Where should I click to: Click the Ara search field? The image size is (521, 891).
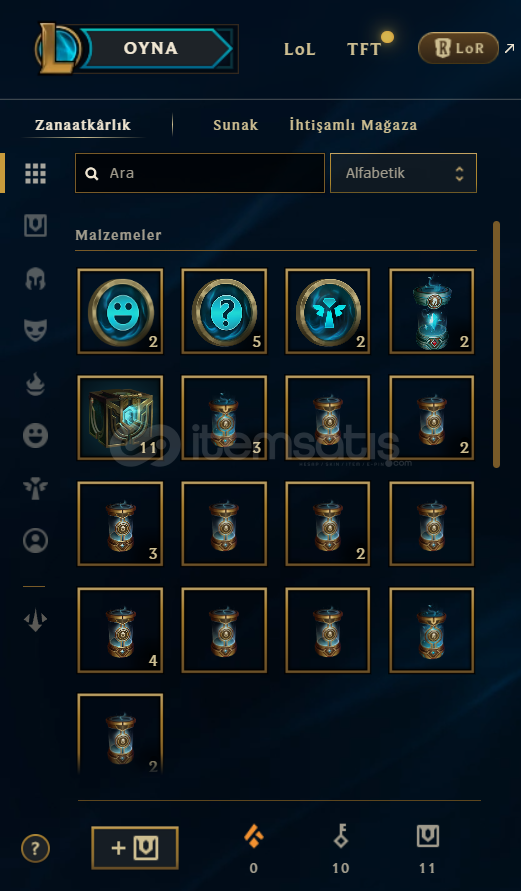point(199,173)
